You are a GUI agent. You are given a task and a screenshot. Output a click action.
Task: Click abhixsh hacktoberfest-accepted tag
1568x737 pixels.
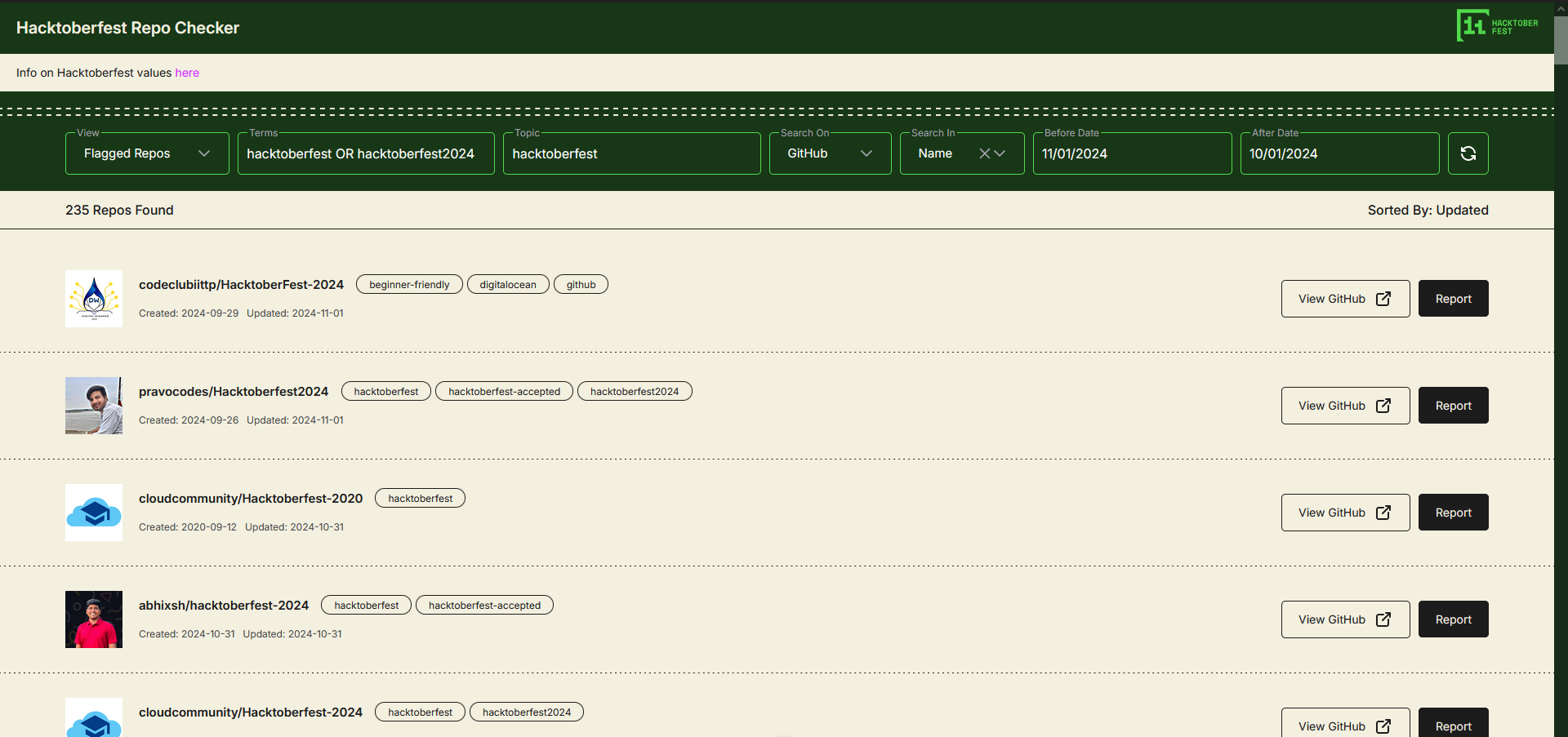point(484,606)
